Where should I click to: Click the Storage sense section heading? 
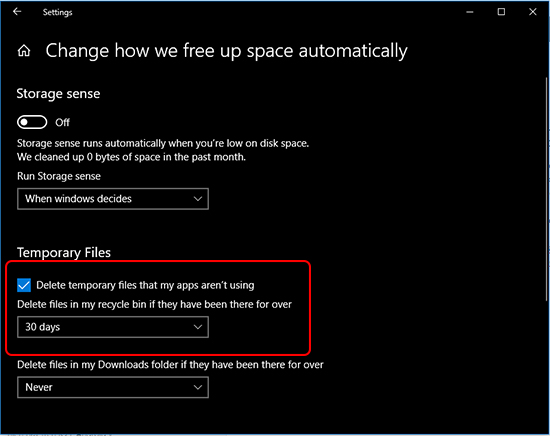point(58,94)
